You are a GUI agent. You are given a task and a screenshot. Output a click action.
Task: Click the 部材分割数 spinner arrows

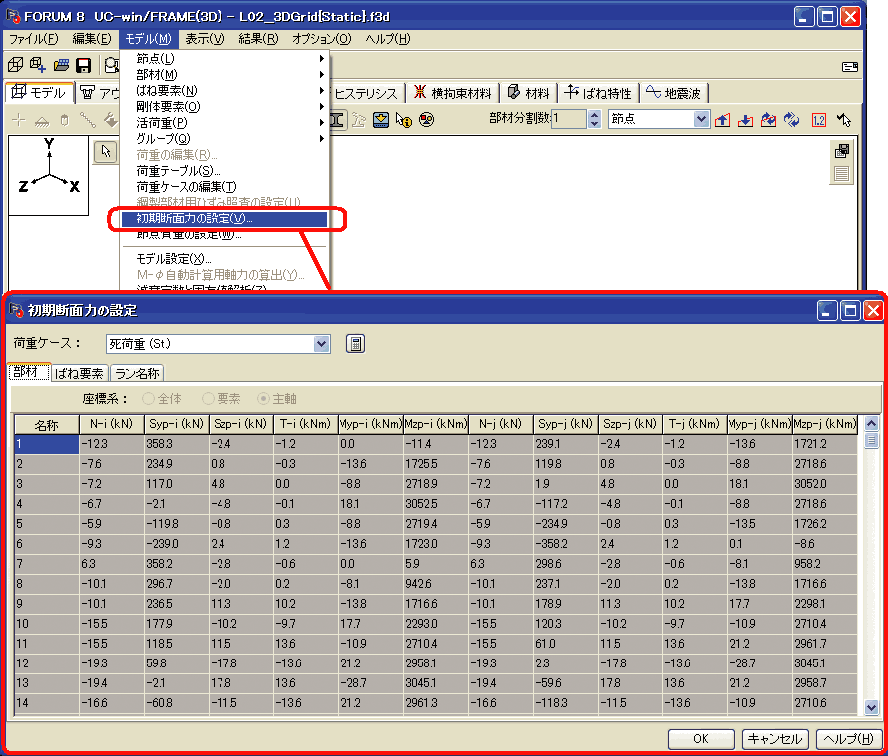pos(594,119)
